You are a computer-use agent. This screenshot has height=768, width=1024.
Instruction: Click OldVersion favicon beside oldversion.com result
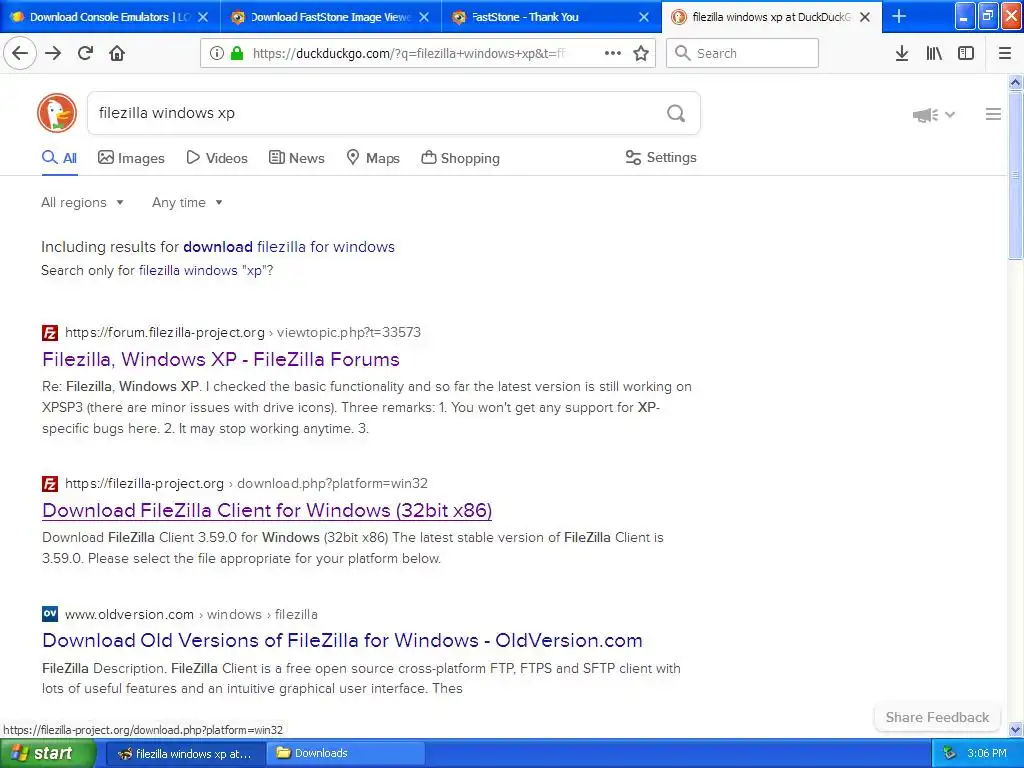[x=50, y=614]
